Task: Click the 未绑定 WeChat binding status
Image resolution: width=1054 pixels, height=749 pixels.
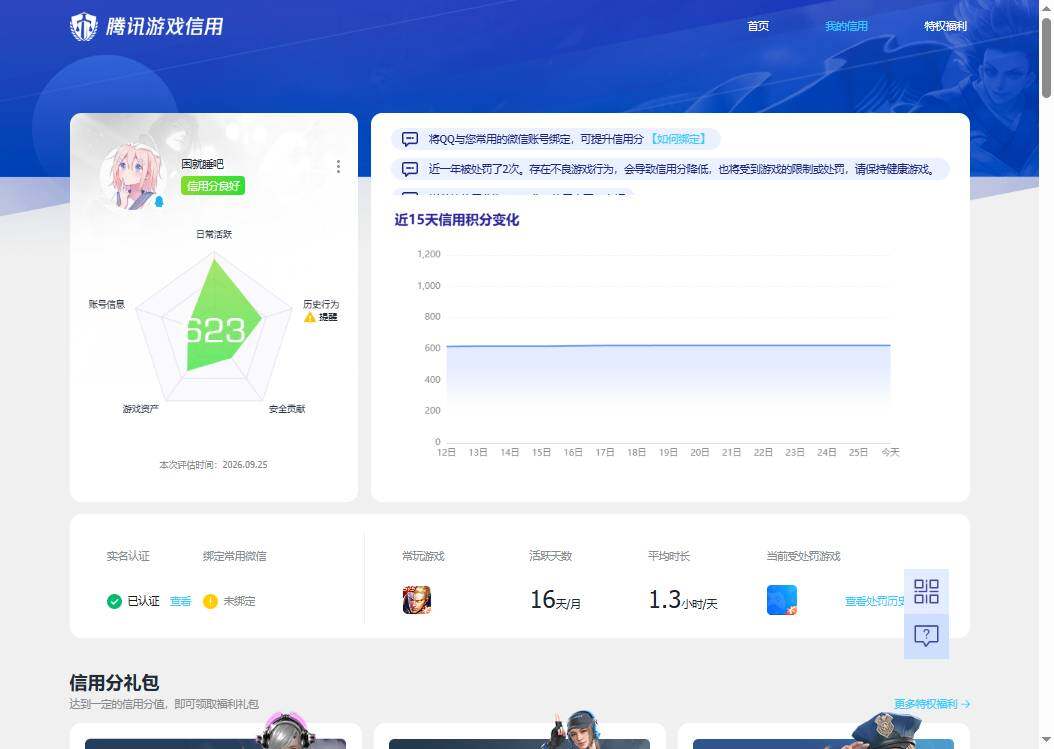Action: click(x=239, y=601)
